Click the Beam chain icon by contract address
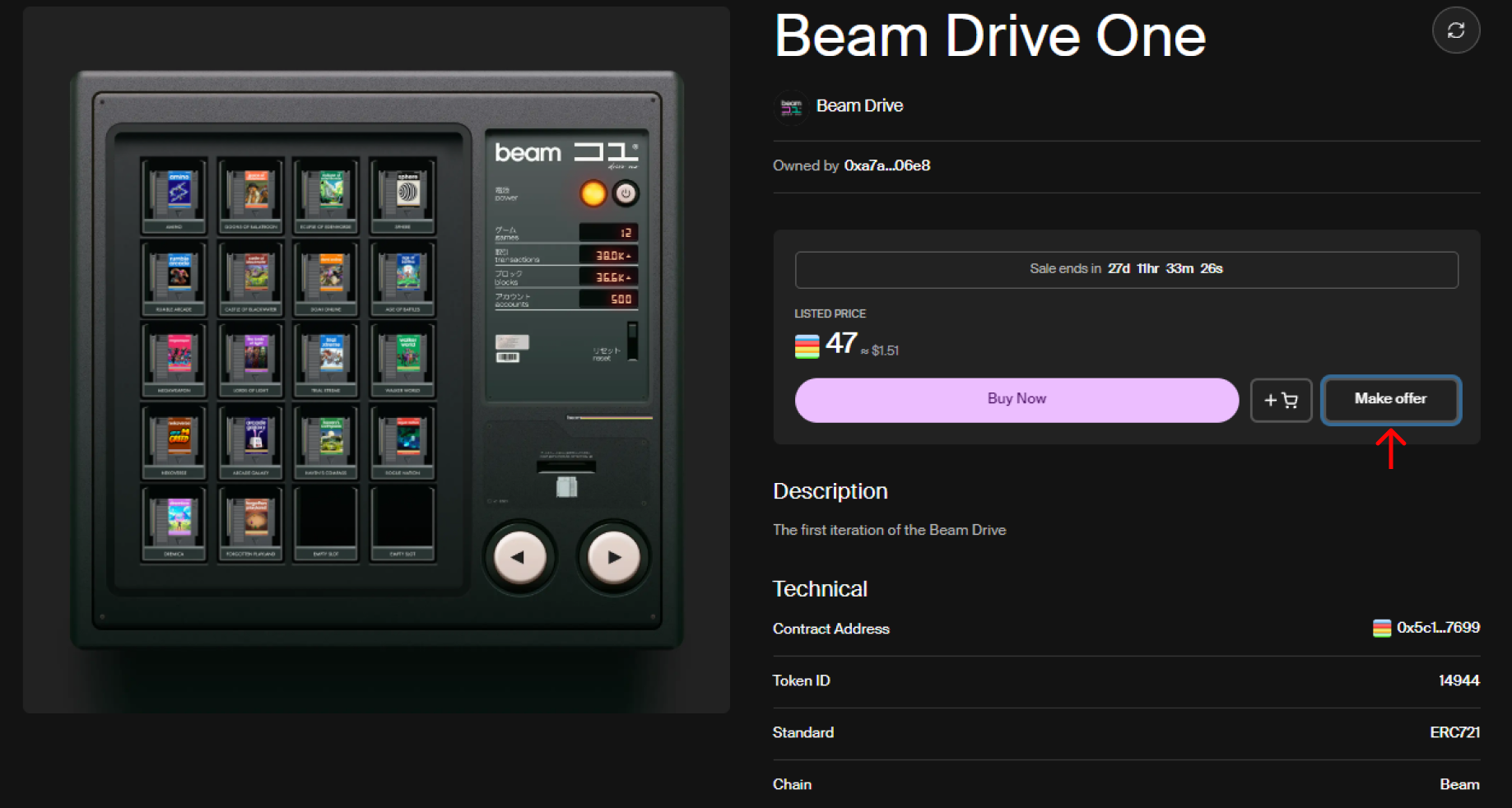The height and width of the screenshot is (808, 1512). 1382,629
